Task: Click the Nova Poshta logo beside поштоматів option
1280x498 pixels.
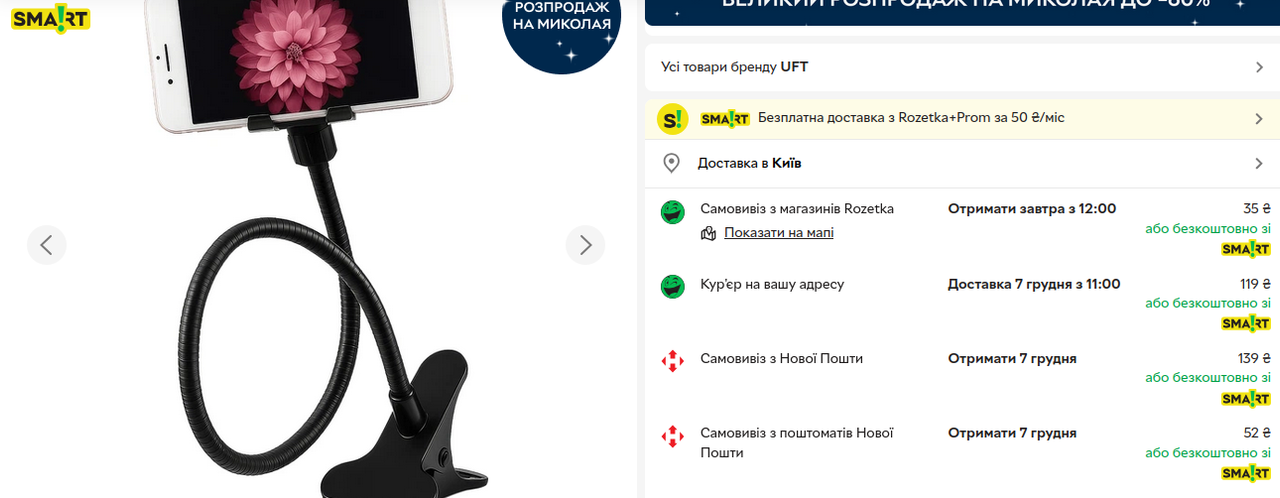Action: click(x=672, y=435)
